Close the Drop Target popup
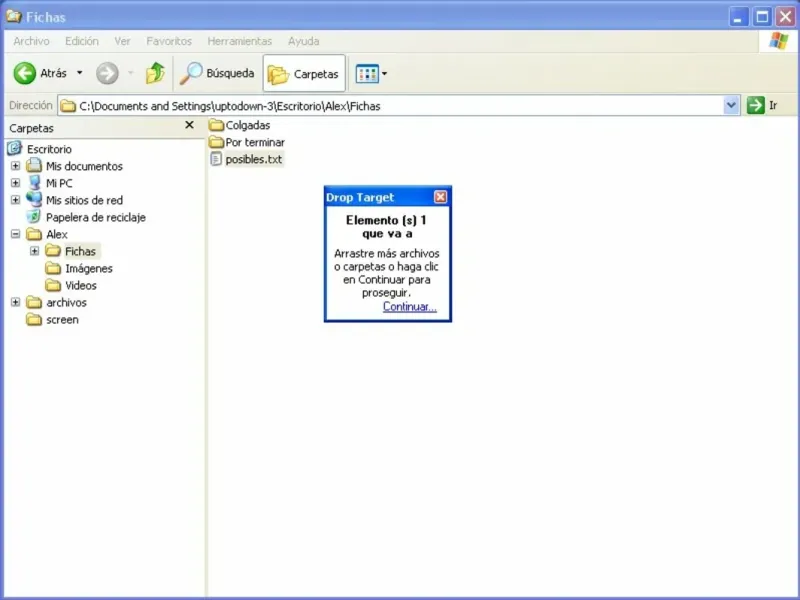Viewport: 800px width, 600px height. pos(440,197)
